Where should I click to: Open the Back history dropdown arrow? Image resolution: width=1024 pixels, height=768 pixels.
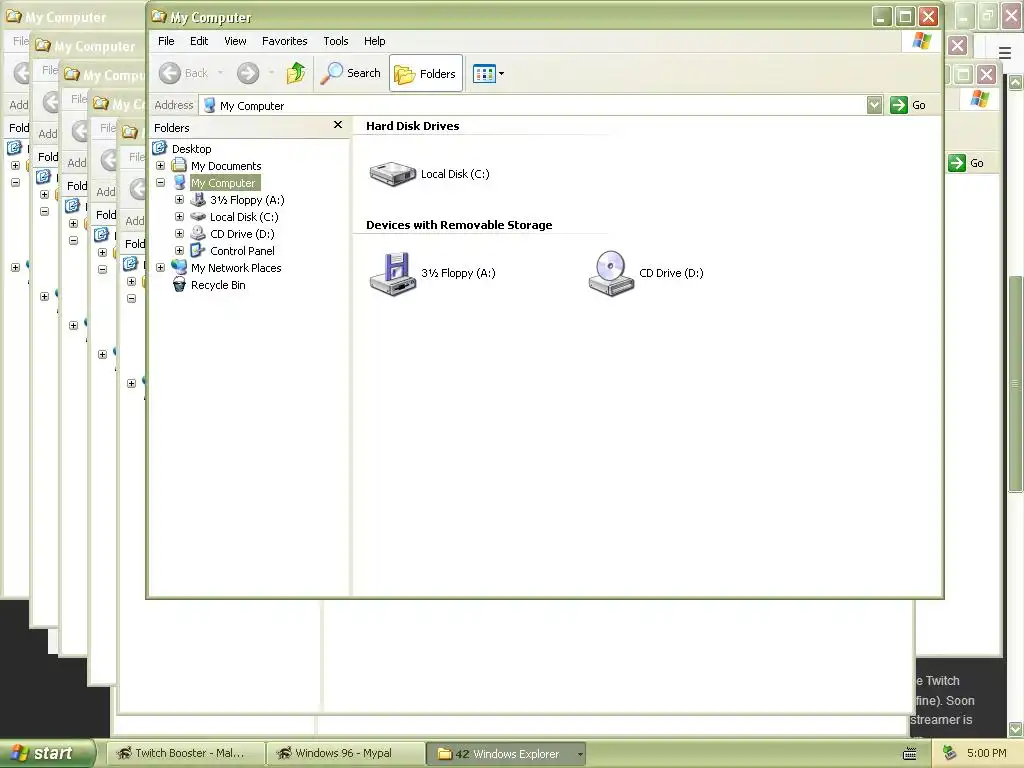220,73
